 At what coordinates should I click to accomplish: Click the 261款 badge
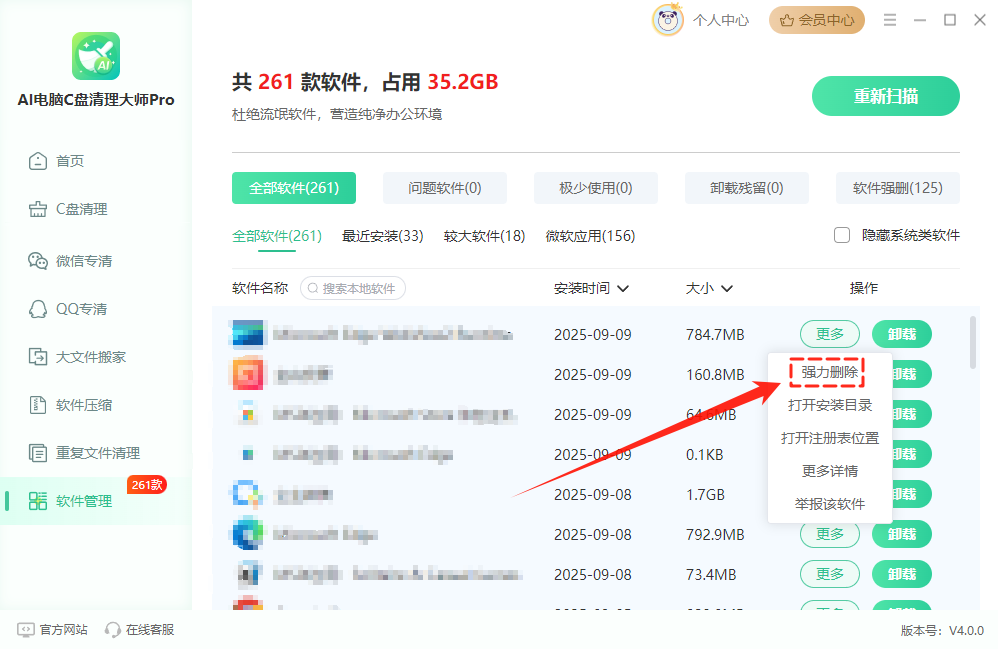(x=147, y=485)
